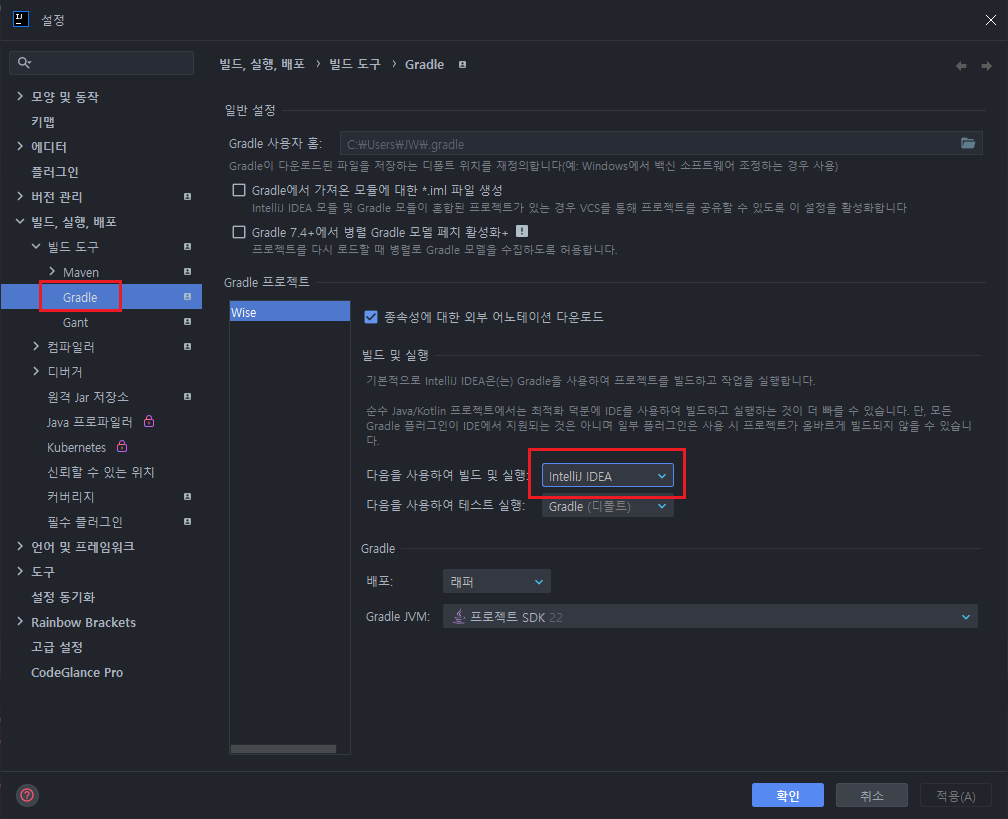This screenshot has width=1008, height=819.
Task: Open folder browser for Gradle 사용자 홈 path
Action: click(967, 143)
